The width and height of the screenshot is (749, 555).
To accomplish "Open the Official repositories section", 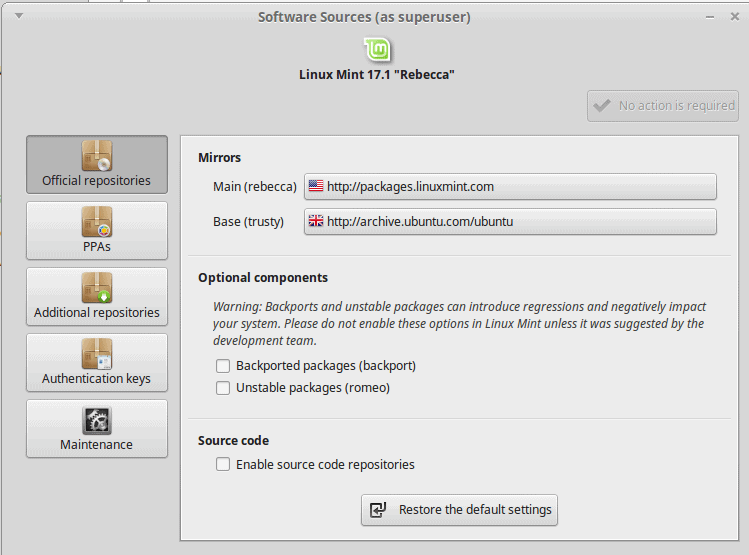I will 97,164.
